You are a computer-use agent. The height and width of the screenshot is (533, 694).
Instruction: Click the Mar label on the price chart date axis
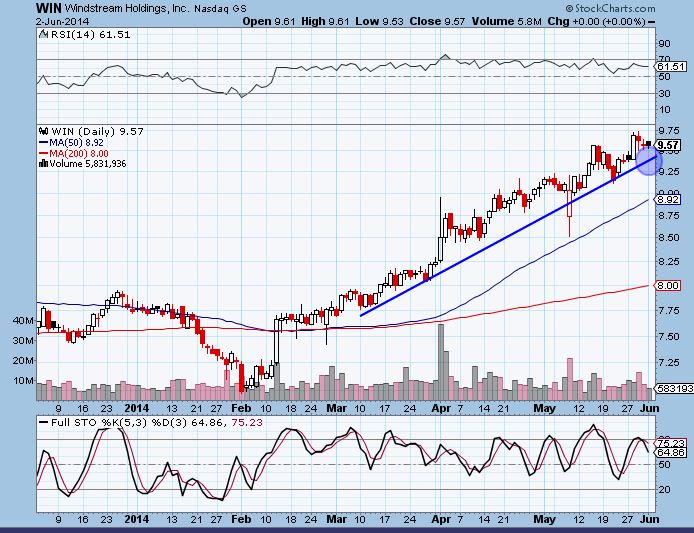click(336, 408)
